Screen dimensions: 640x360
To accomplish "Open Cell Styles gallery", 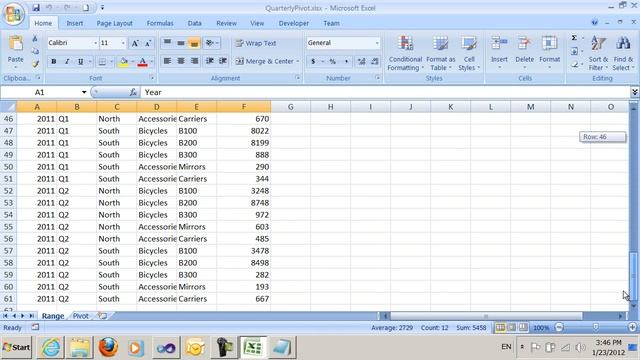I will (469, 53).
